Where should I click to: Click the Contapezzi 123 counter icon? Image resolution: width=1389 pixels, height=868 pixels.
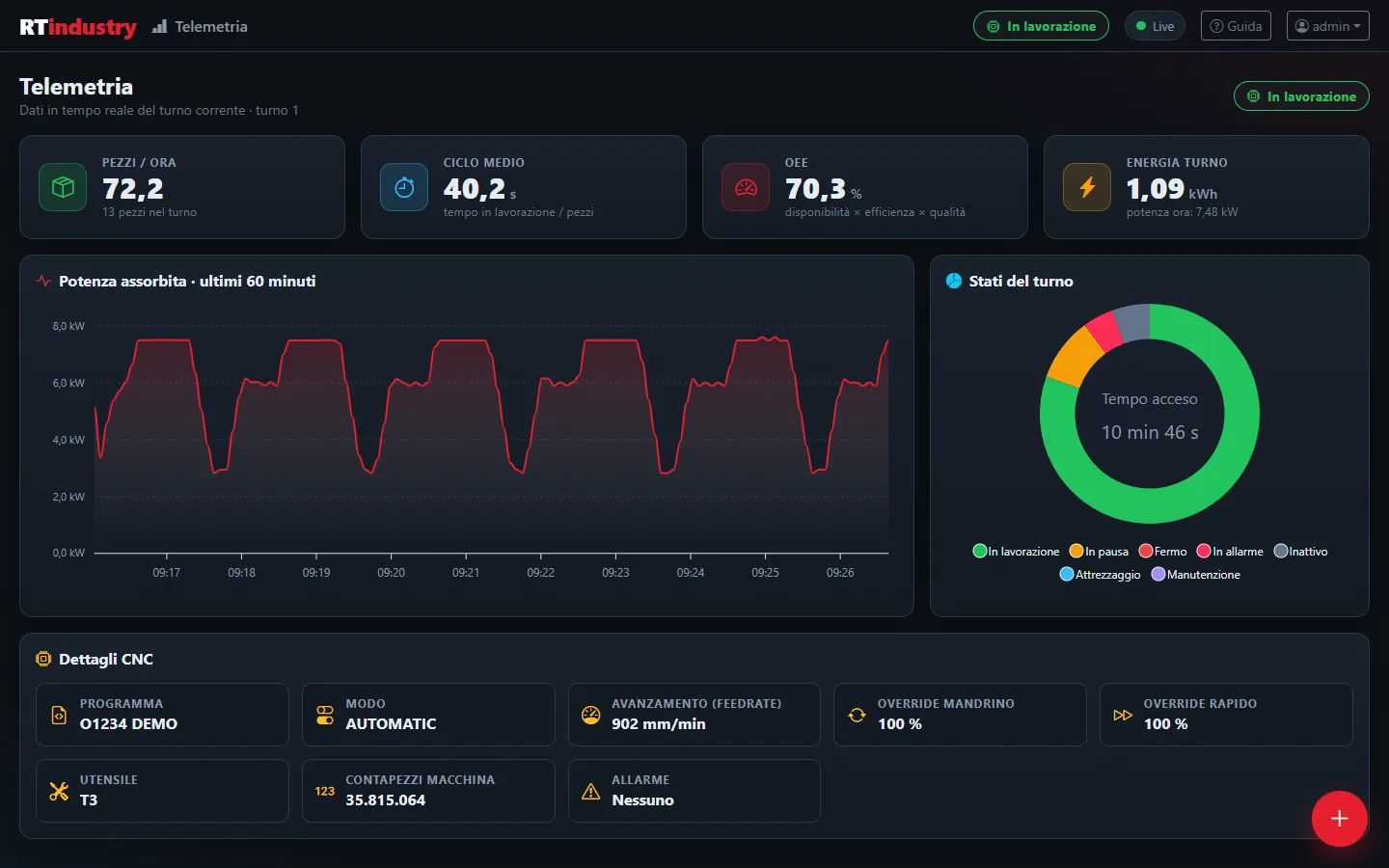point(325,791)
